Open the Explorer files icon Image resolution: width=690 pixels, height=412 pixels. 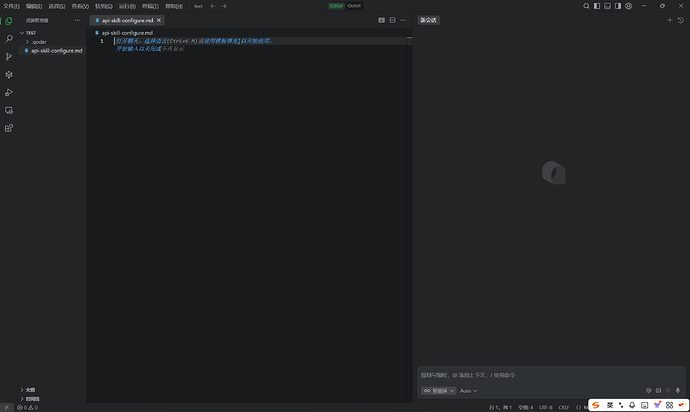pyautogui.click(x=9, y=20)
